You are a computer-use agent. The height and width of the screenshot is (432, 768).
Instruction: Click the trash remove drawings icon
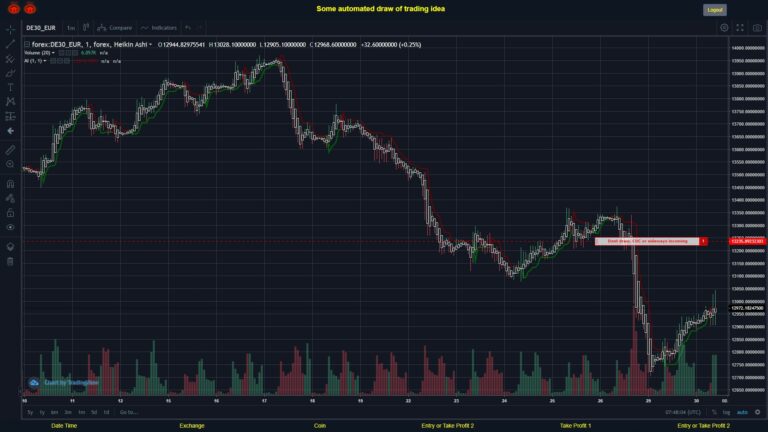[10, 261]
